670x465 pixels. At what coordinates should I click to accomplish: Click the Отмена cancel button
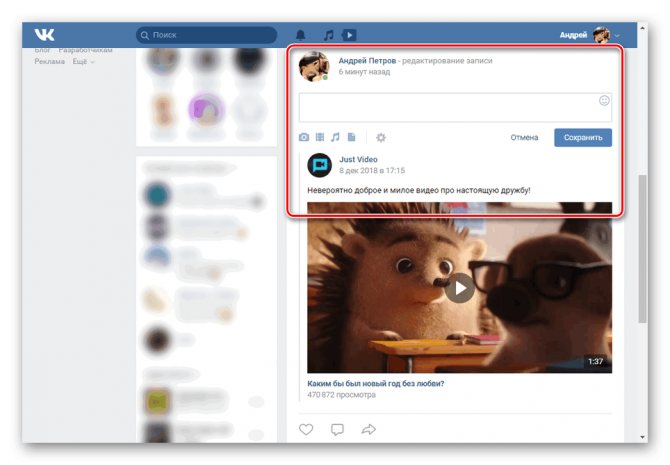524,138
